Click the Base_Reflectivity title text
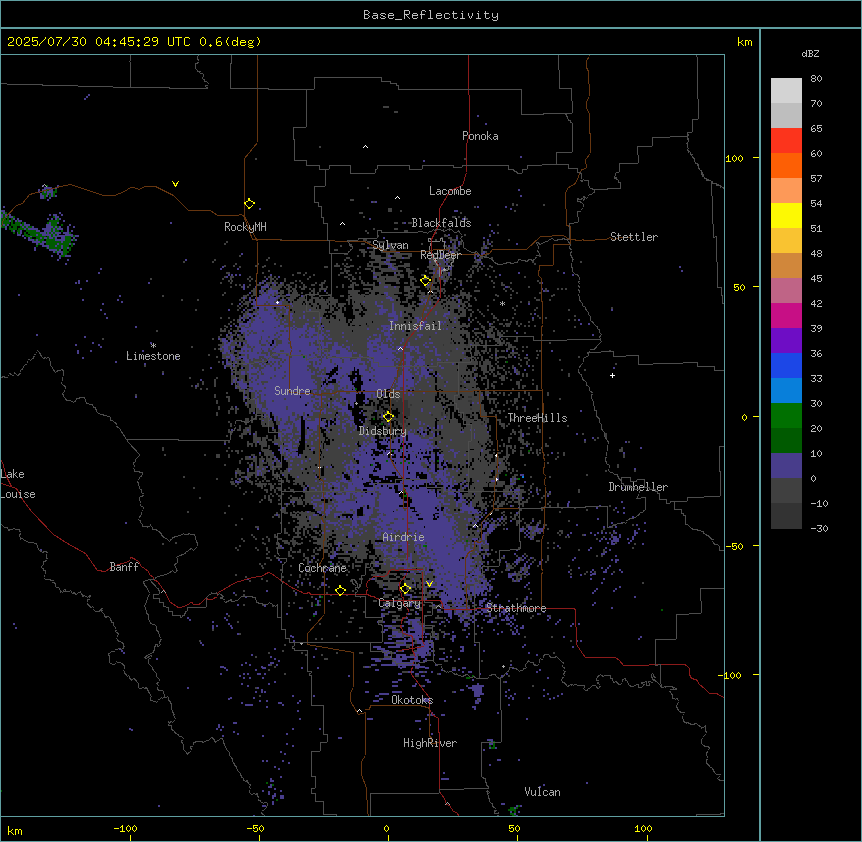This screenshot has width=862, height=842. pyautogui.click(x=431, y=15)
